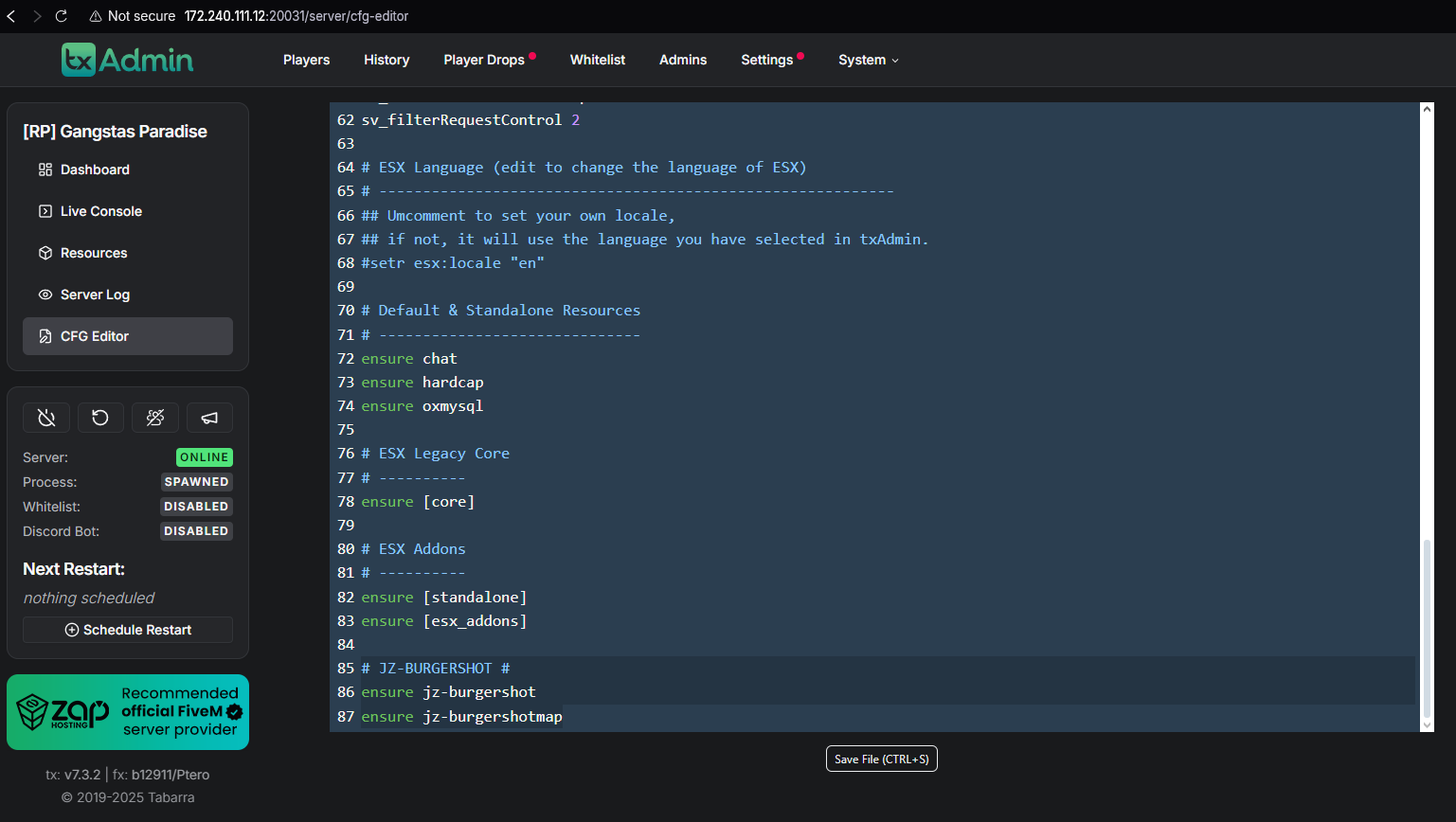Open the Settings tab

pyautogui.click(x=766, y=60)
